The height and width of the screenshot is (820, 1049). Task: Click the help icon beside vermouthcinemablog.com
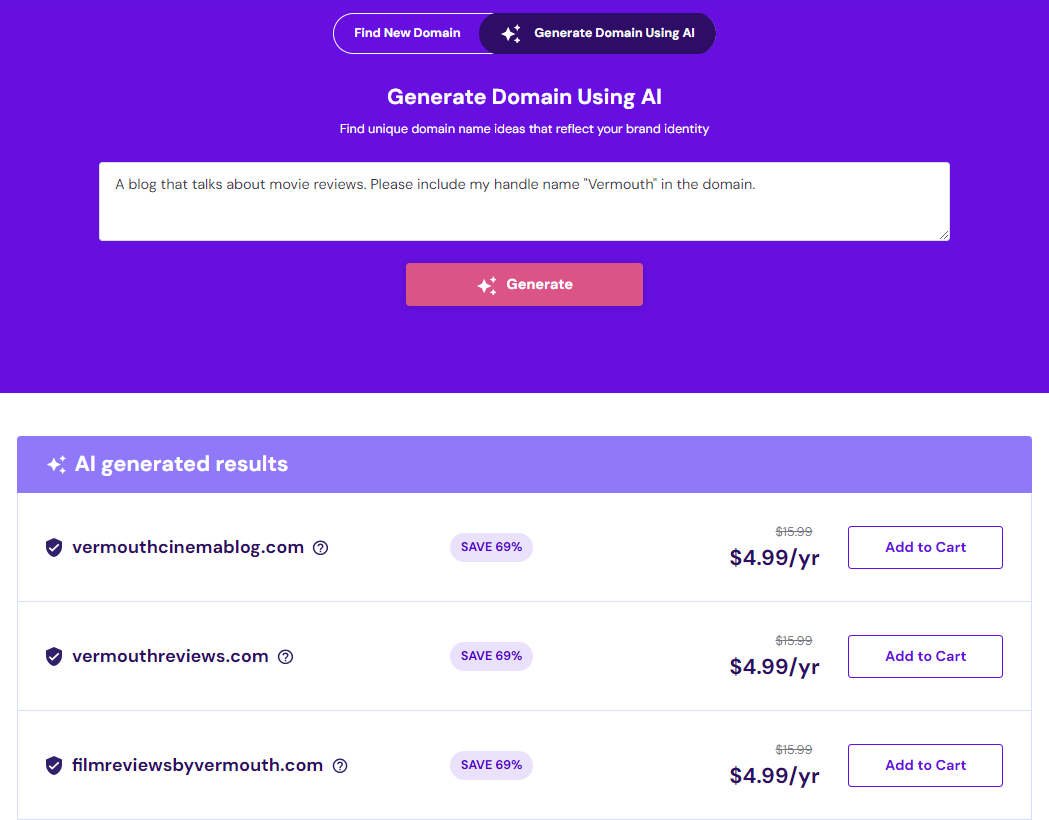point(320,548)
